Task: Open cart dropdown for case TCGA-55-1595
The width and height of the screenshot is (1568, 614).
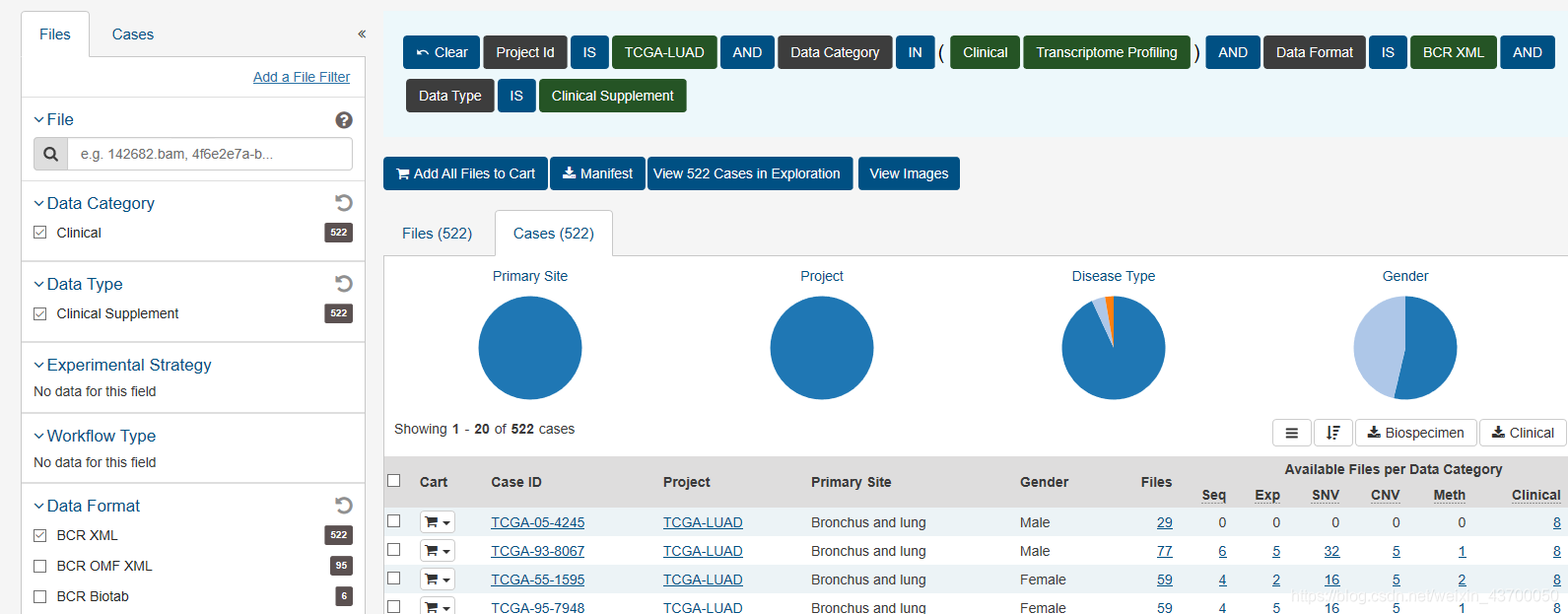Action: tap(438, 580)
